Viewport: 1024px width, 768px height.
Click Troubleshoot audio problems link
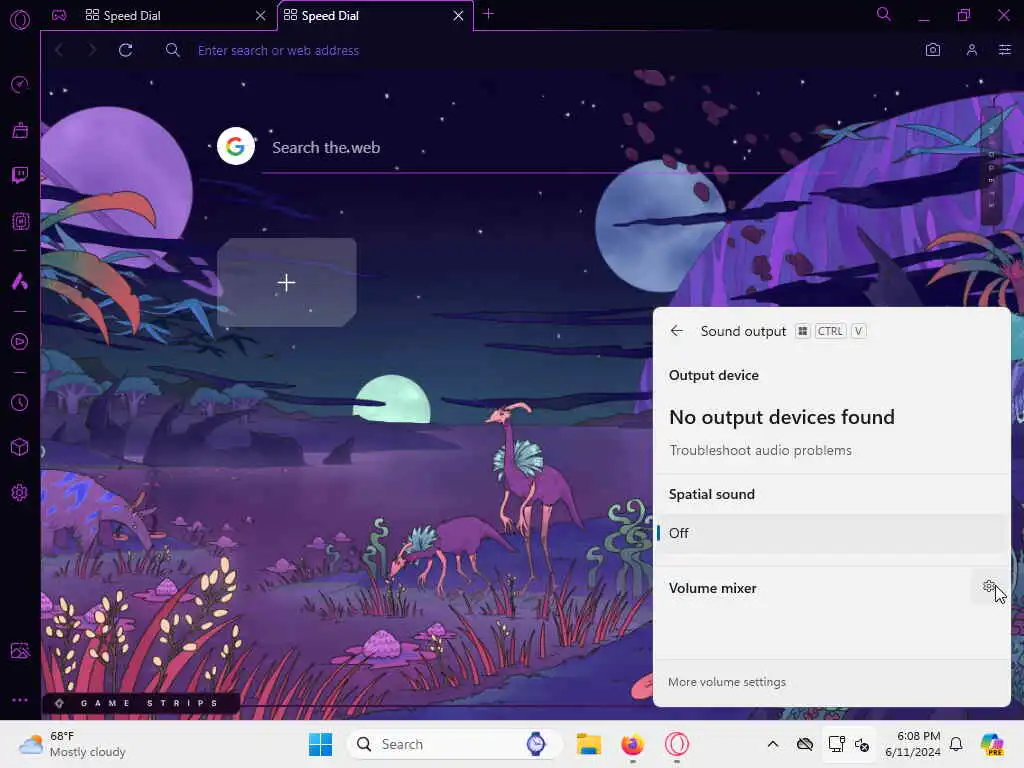[x=760, y=450]
